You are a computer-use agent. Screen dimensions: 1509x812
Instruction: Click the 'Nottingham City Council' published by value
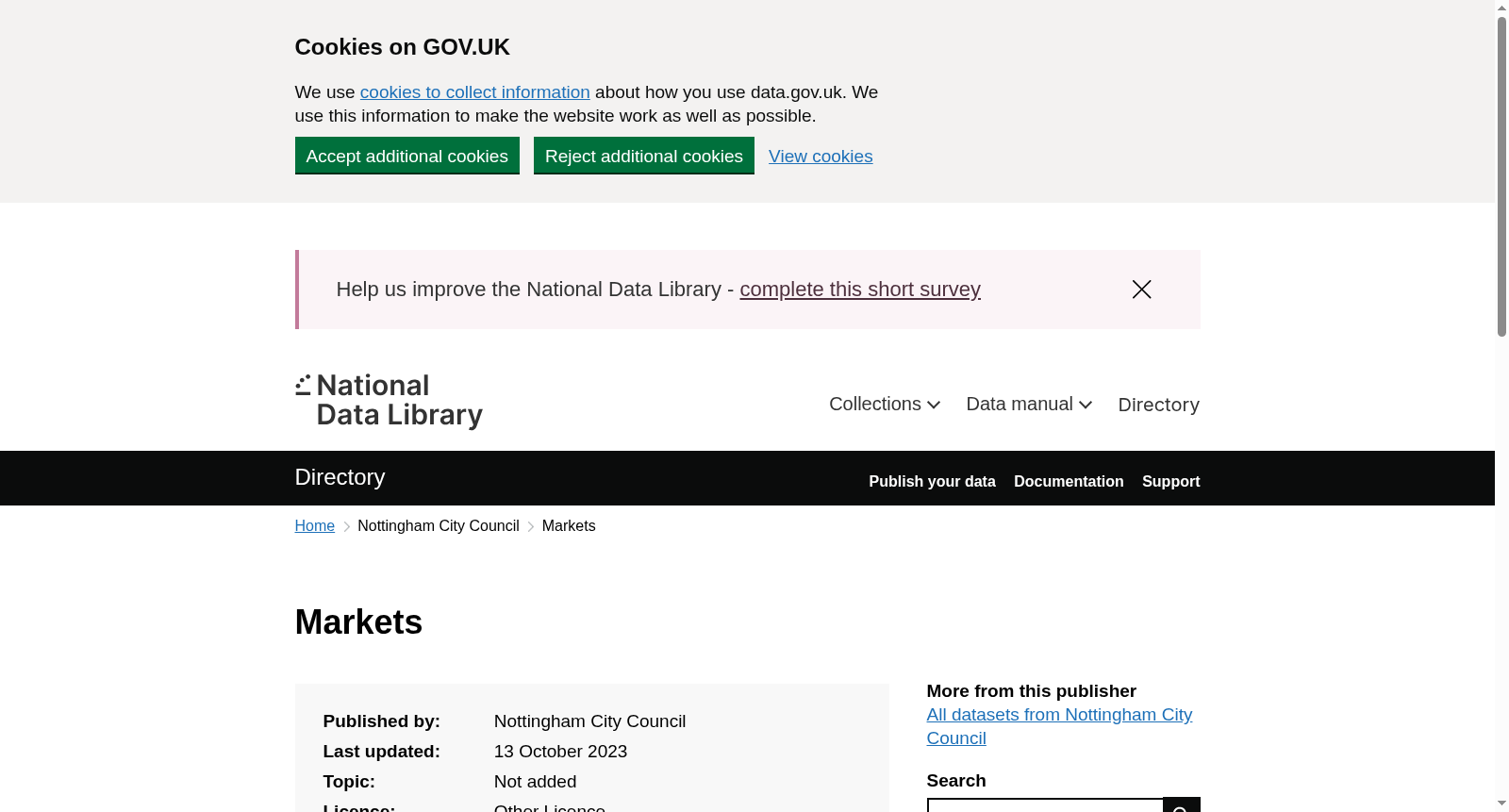tap(590, 721)
